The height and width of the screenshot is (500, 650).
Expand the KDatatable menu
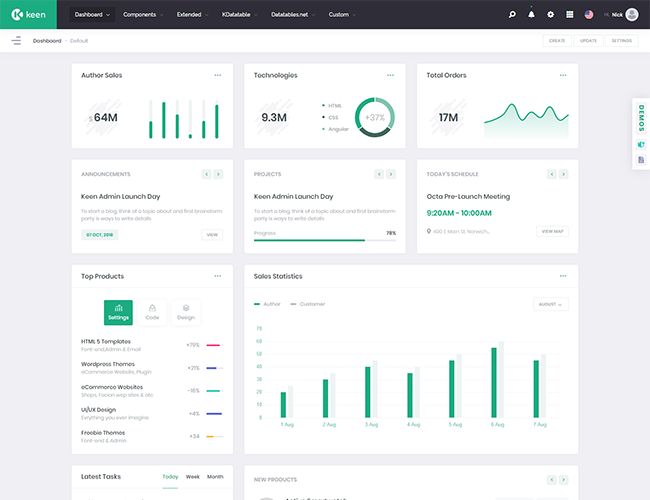(x=240, y=15)
